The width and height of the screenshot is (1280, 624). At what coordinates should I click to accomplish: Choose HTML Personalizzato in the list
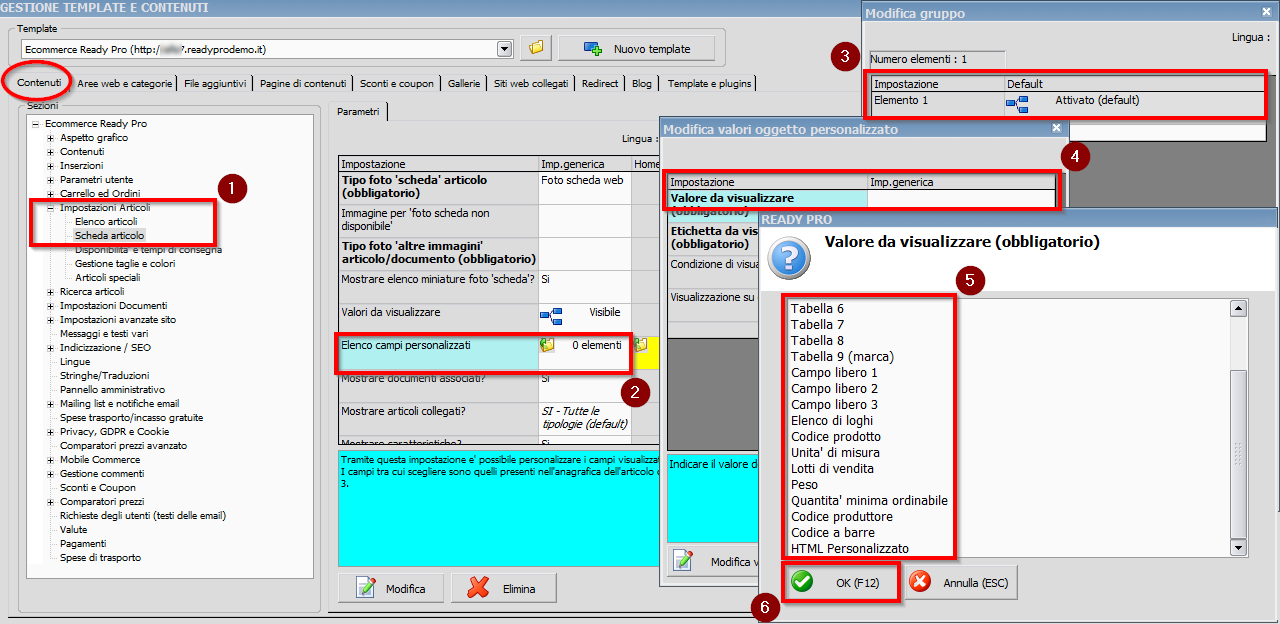pos(850,549)
